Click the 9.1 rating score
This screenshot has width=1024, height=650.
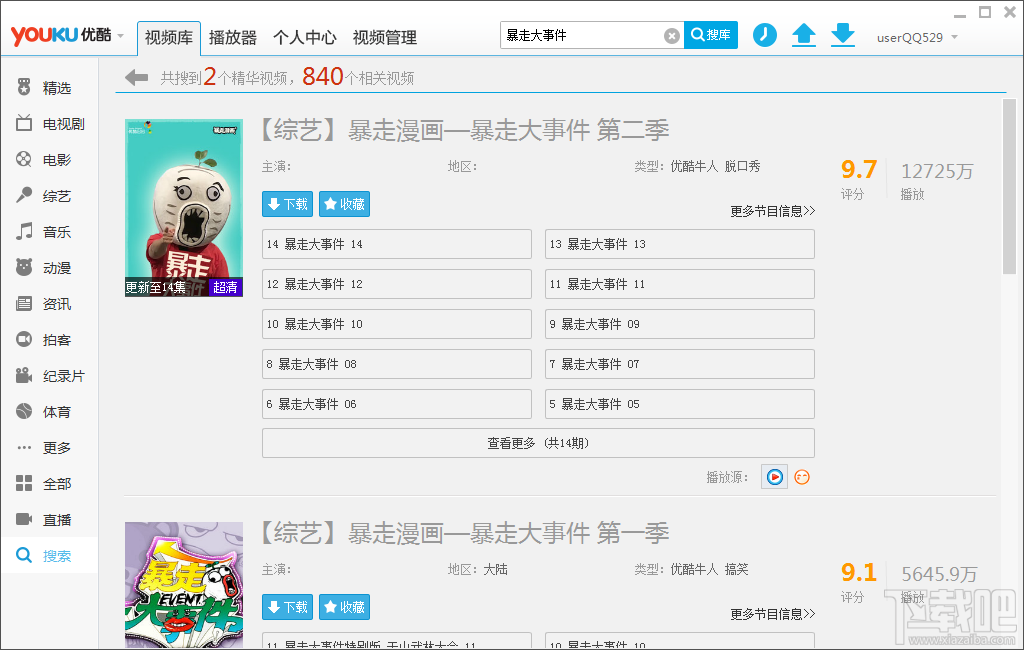click(858, 573)
